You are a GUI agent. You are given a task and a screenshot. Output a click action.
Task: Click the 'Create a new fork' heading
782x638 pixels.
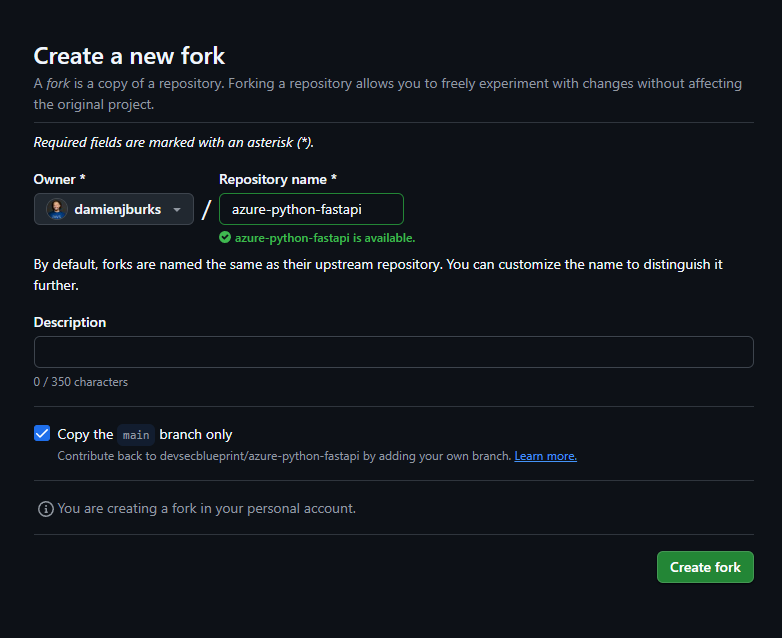pos(130,56)
